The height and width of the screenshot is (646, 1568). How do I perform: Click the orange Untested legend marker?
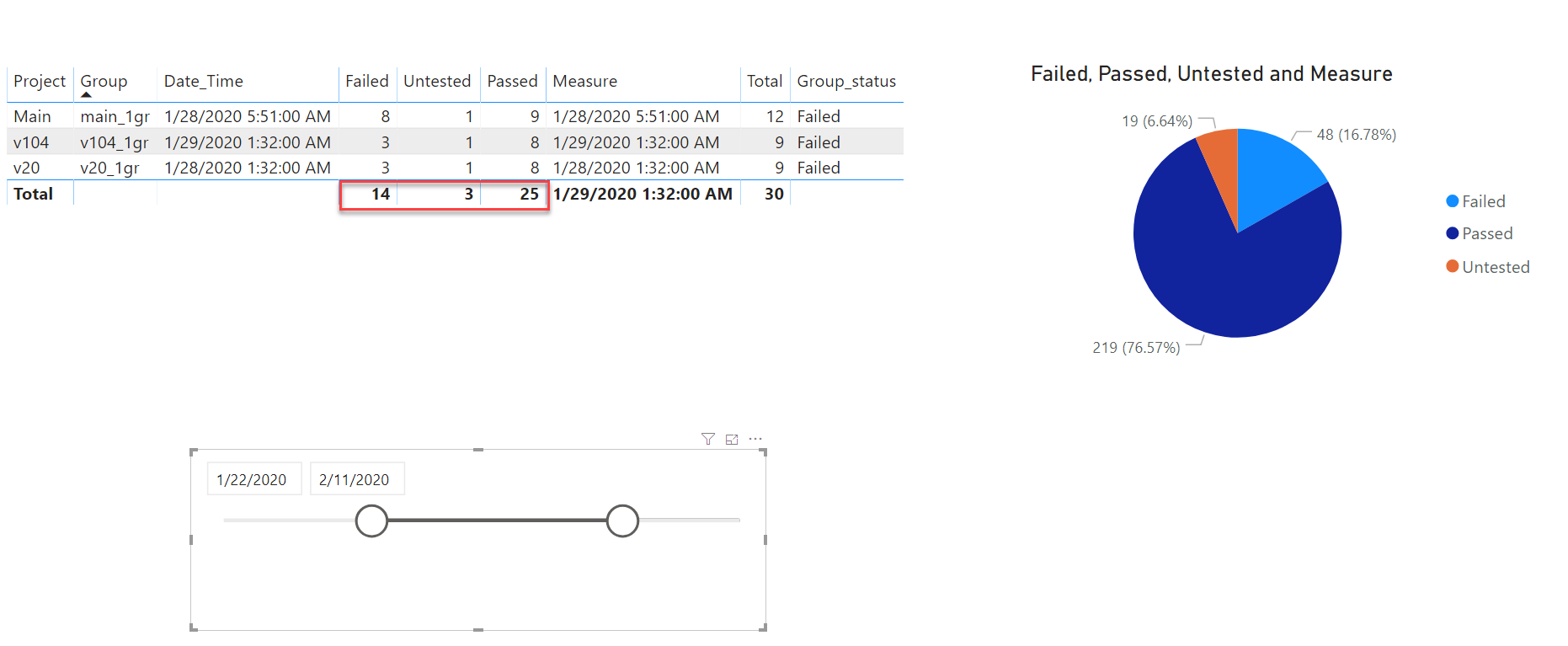pos(1452,266)
